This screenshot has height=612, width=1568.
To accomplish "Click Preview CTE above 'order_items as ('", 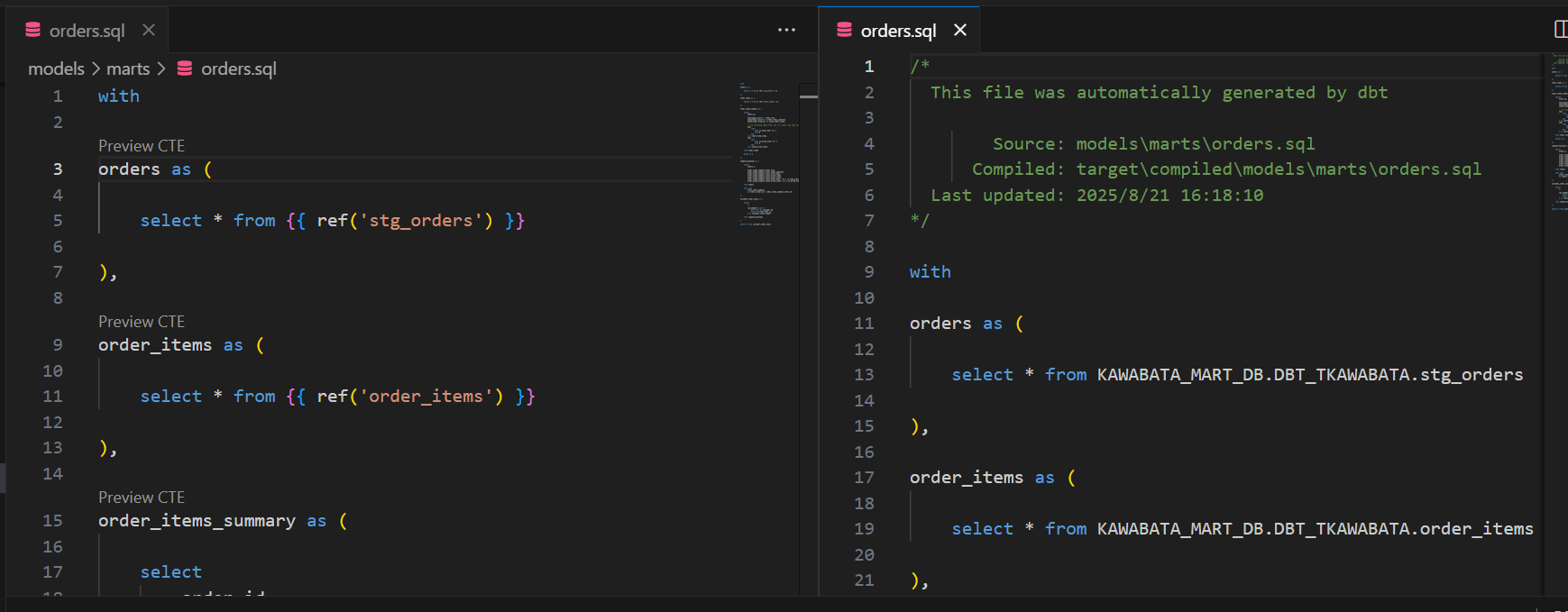I will 142,322.
